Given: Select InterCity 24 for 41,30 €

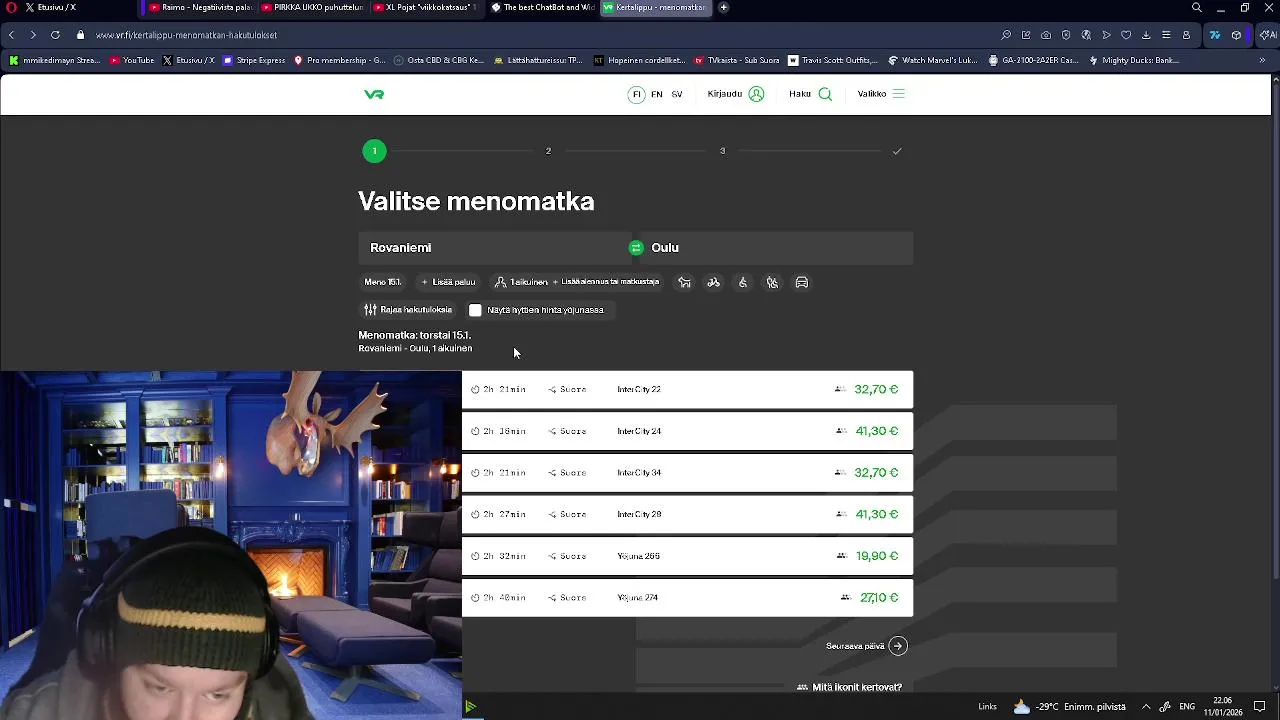Looking at the screenshot, I should [x=687, y=431].
